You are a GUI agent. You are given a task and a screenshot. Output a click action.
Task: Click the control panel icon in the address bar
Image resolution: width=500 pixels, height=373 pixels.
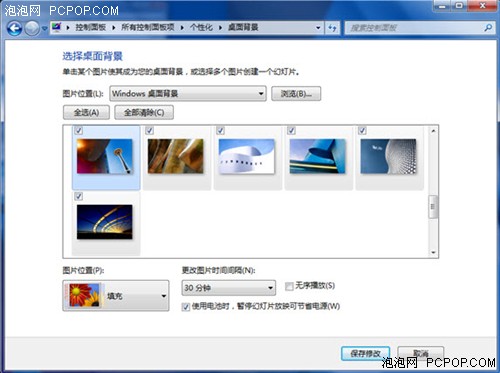(x=57, y=27)
